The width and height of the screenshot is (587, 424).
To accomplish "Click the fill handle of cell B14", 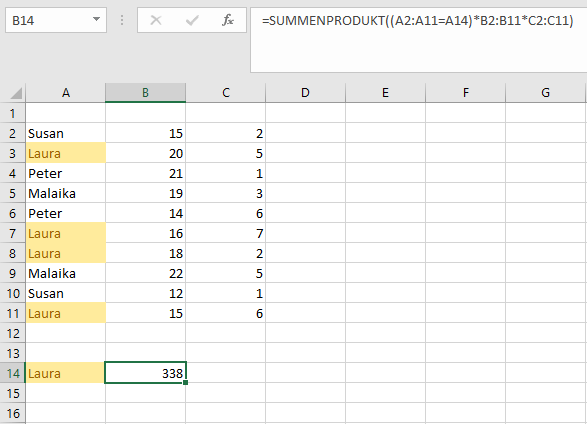I will (186, 382).
